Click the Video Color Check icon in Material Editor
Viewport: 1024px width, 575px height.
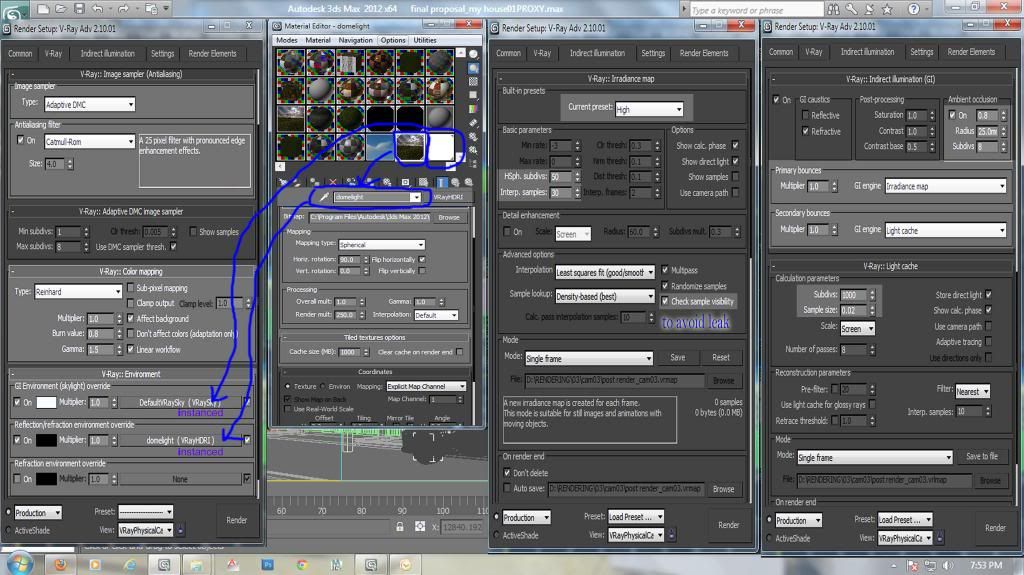[473, 109]
